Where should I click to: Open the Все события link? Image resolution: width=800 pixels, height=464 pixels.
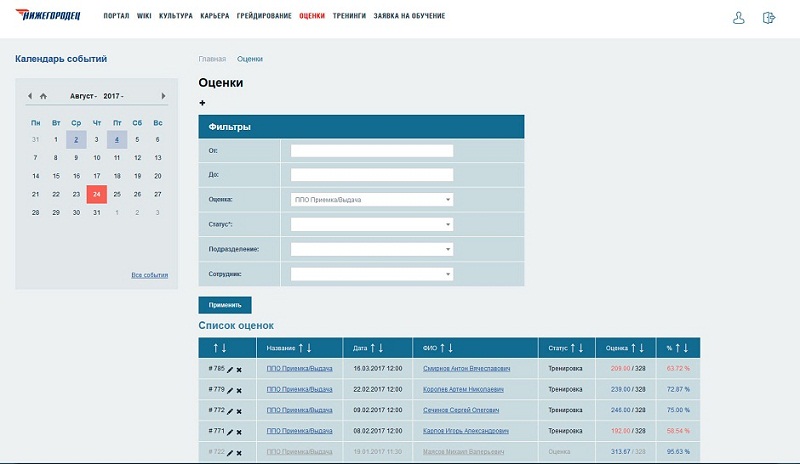[x=149, y=275]
